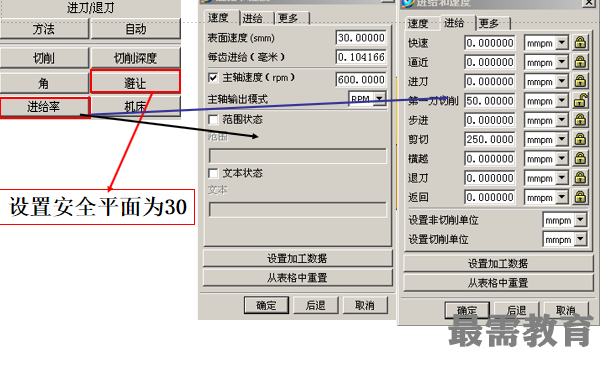Screen dimensions: 600x370
Task: Open unit dropdown for 横越 row
Action: [x=562, y=159]
